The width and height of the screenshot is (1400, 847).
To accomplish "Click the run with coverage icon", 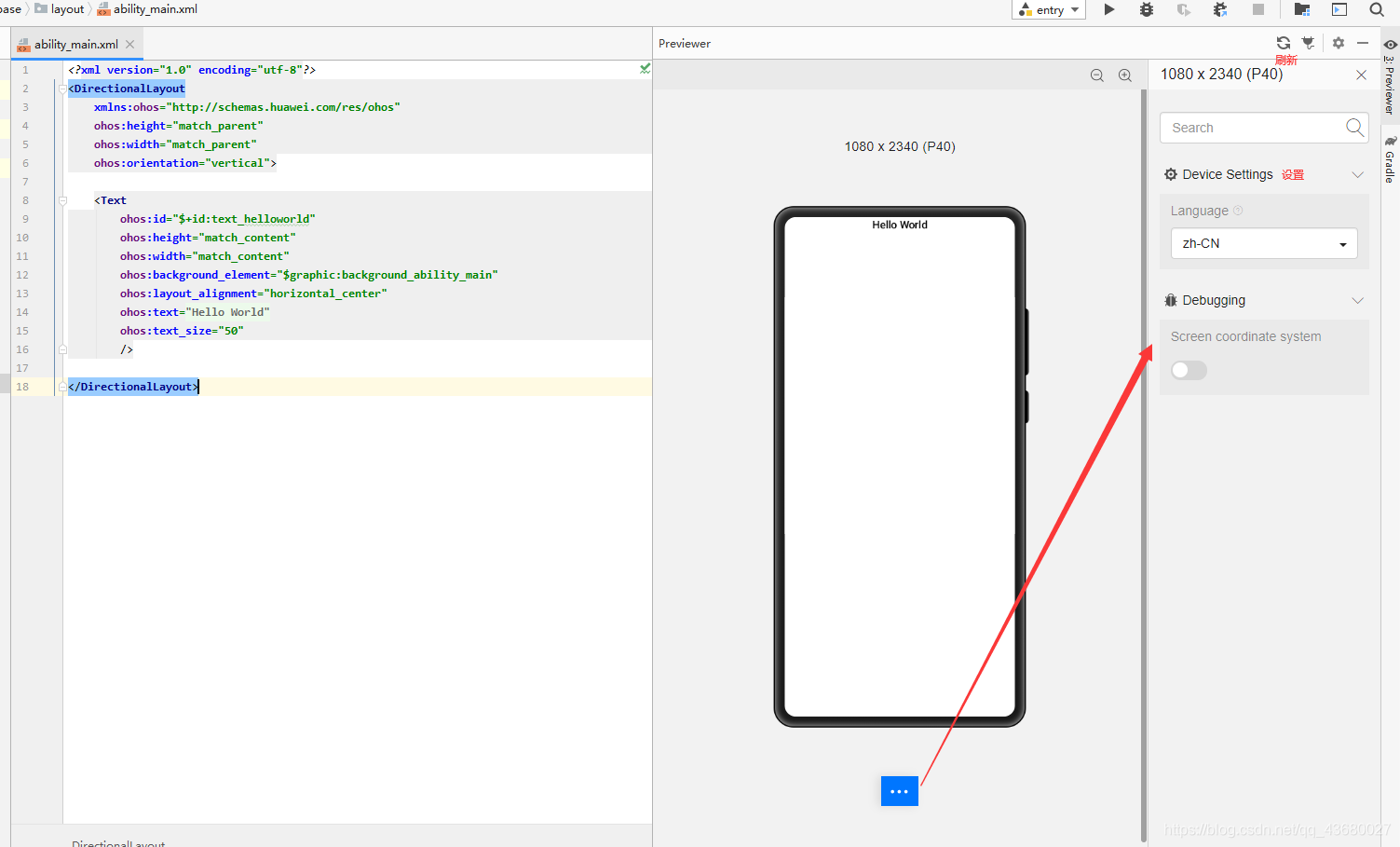I will [1183, 9].
